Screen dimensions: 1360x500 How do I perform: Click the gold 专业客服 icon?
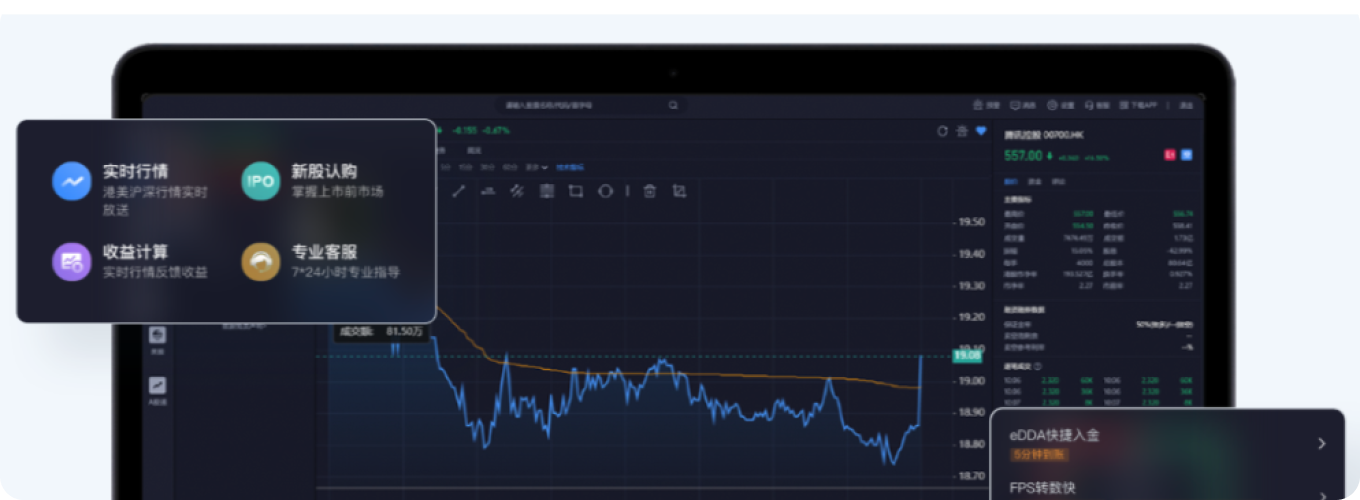pyautogui.click(x=261, y=262)
